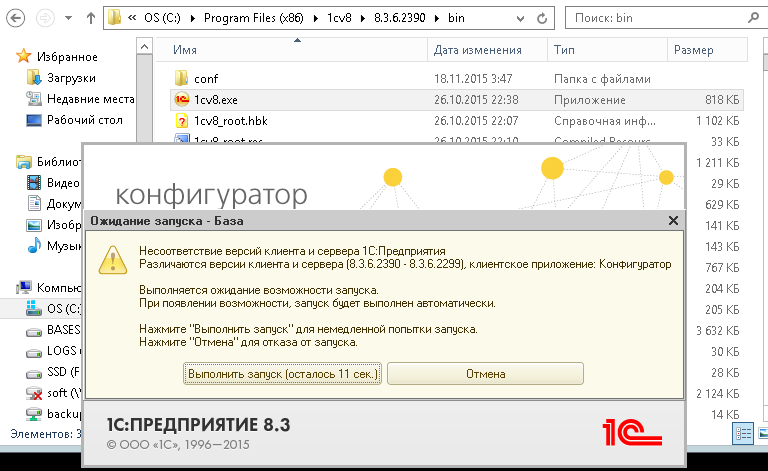The width and height of the screenshot is (768, 471).
Task: Sort files by Дата изменения column
Action: tap(478, 50)
